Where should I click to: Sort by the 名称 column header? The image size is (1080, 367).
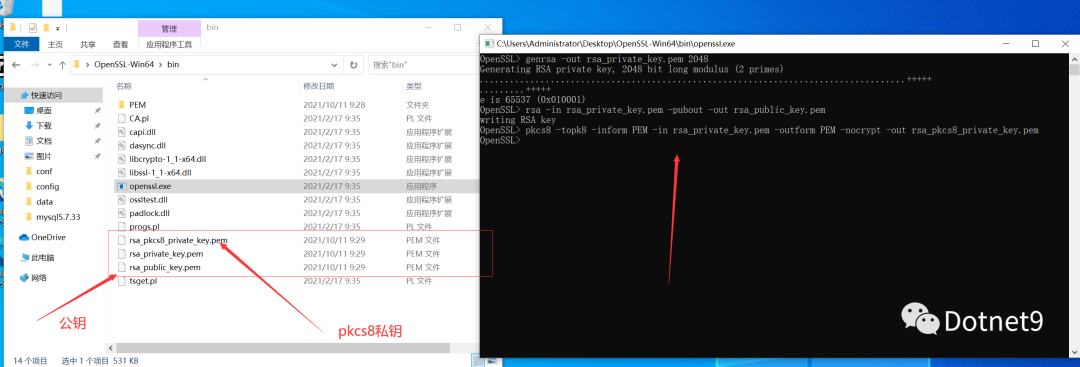pyautogui.click(x=124, y=86)
